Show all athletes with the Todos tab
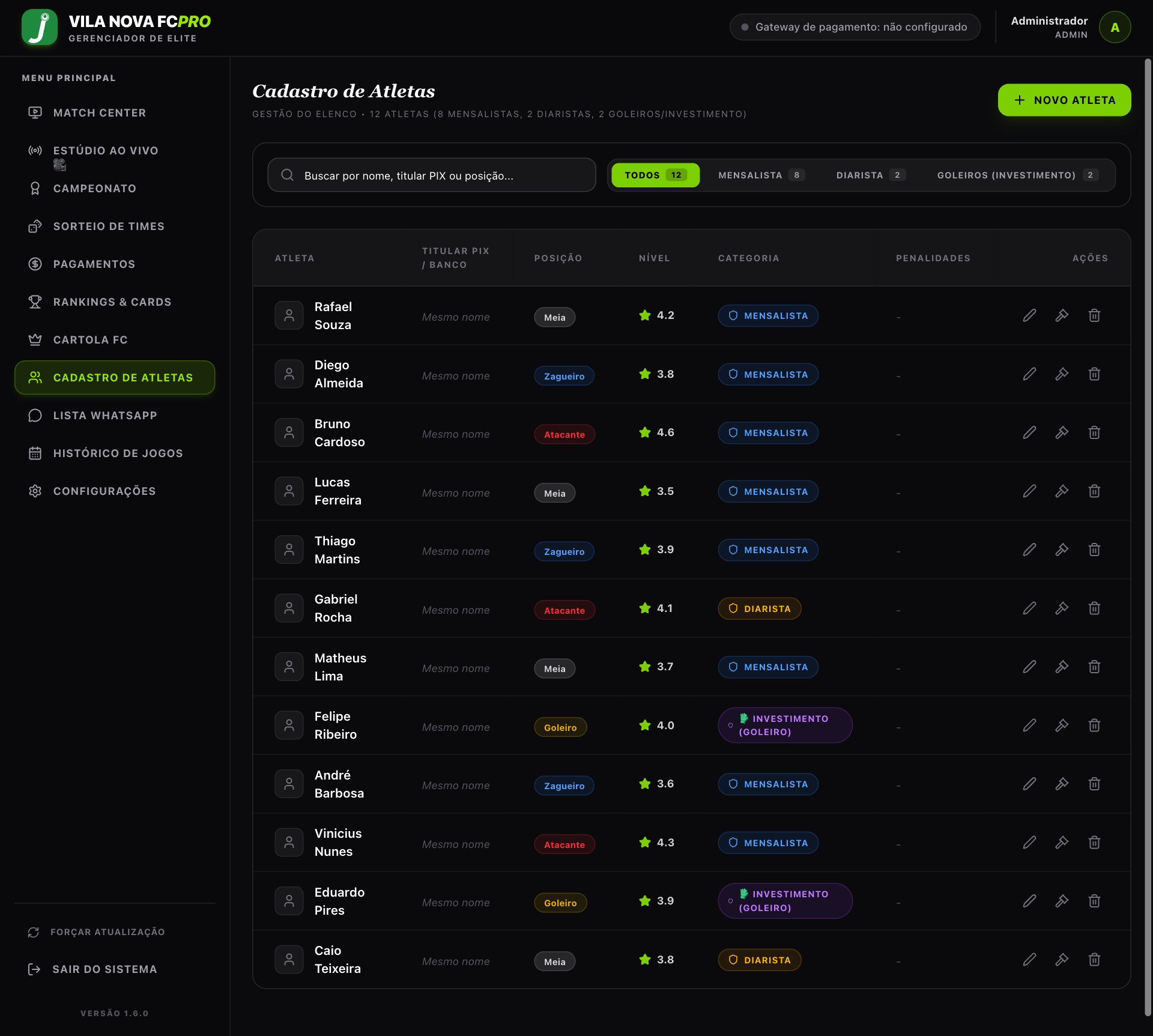This screenshot has width=1153, height=1036. tap(655, 175)
